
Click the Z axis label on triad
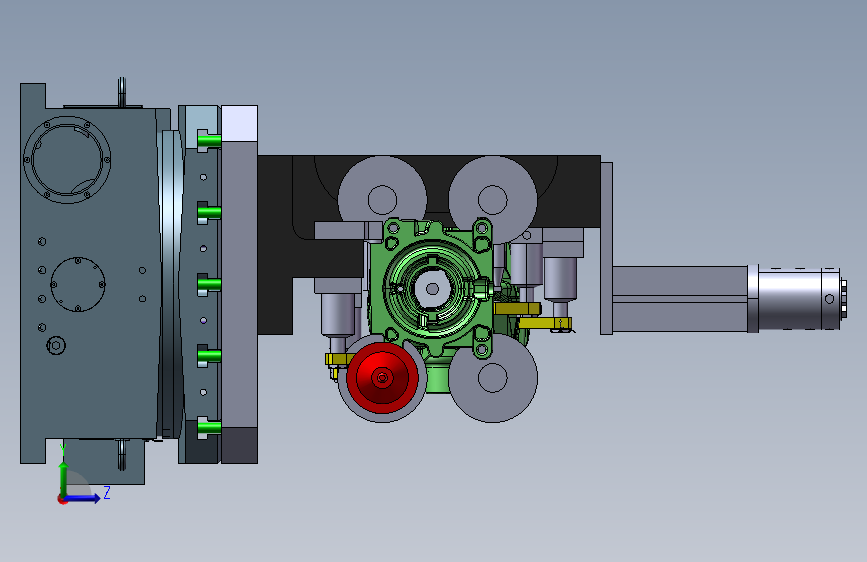coord(107,493)
